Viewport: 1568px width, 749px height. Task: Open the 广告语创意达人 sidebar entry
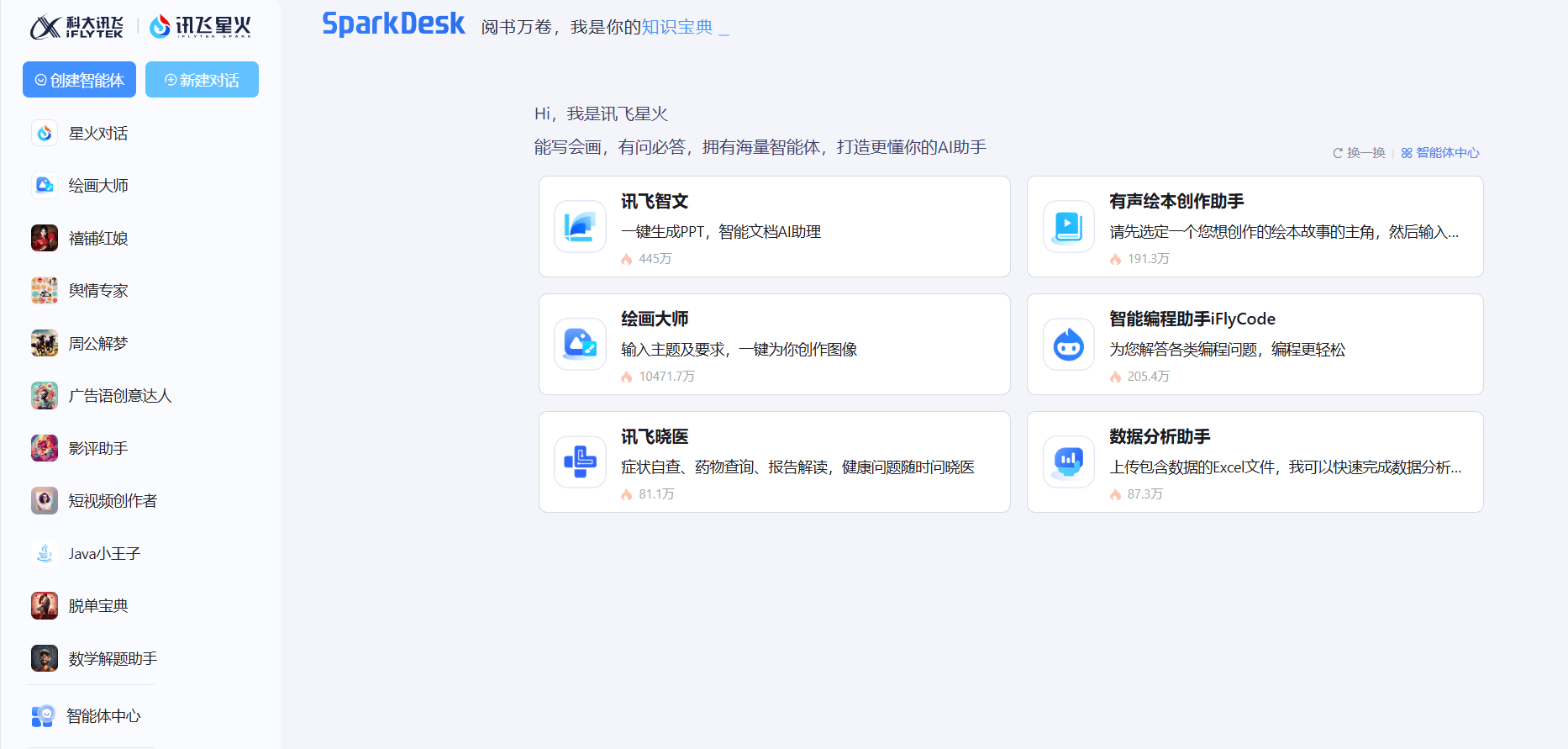click(x=120, y=396)
